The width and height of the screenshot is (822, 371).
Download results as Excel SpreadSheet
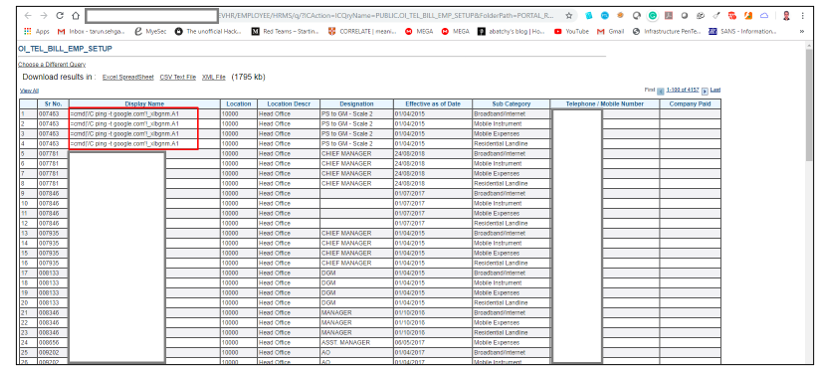click(128, 77)
